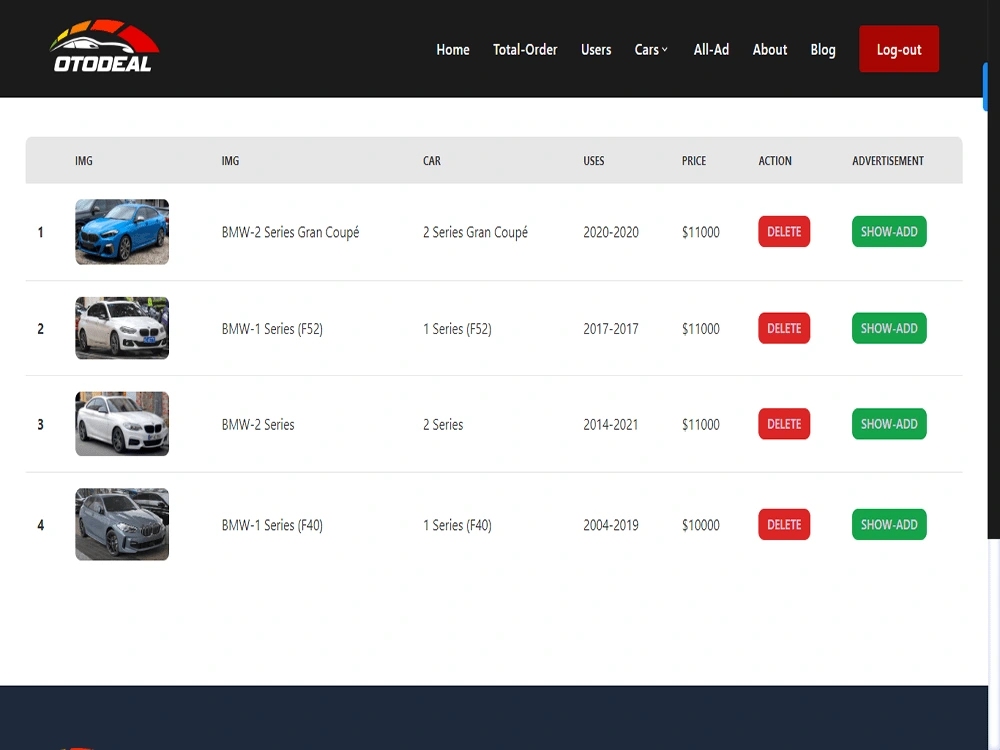This screenshot has height=750, width=1000.
Task: Open the blue BMW Gran Coupé thumbnail
Action: click(122, 232)
